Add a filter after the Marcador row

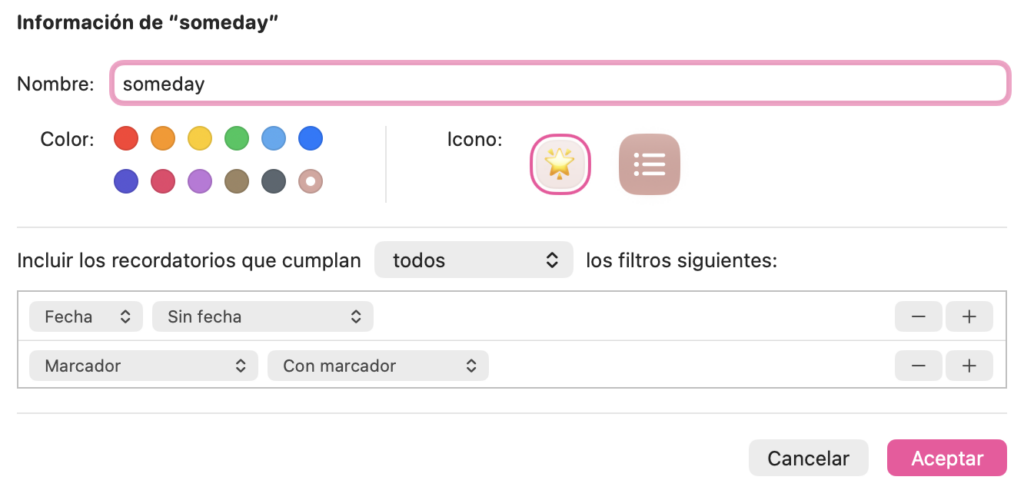[968, 366]
